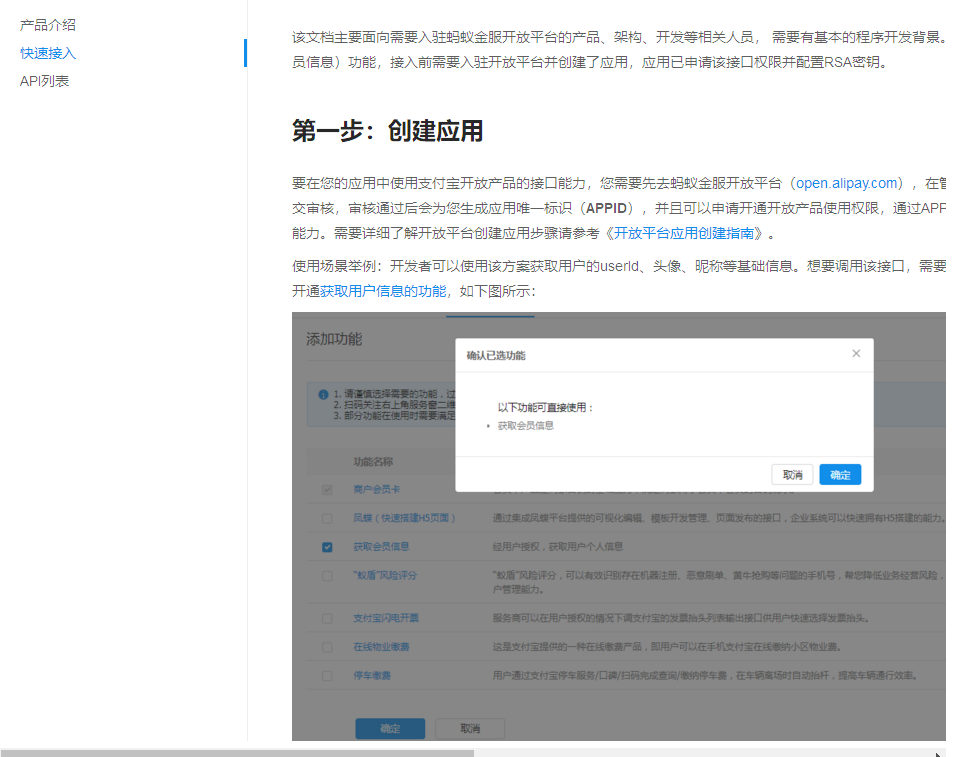Image resolution: width=953 pixels, height=757 pixels.
Task: Click the blue 确定 dialog button
Action: click(840, 474)
